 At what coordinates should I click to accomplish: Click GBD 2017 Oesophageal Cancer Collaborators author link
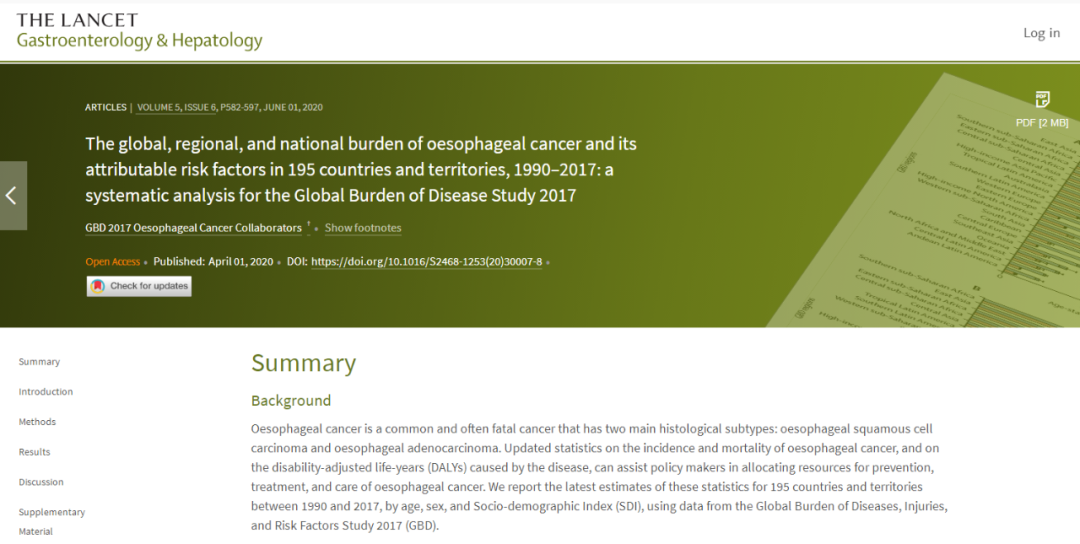coord(194,228)
